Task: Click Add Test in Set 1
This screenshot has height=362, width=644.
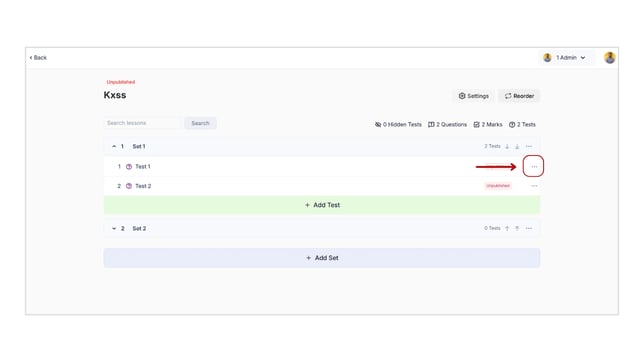Action: click(x=322, y=205)
